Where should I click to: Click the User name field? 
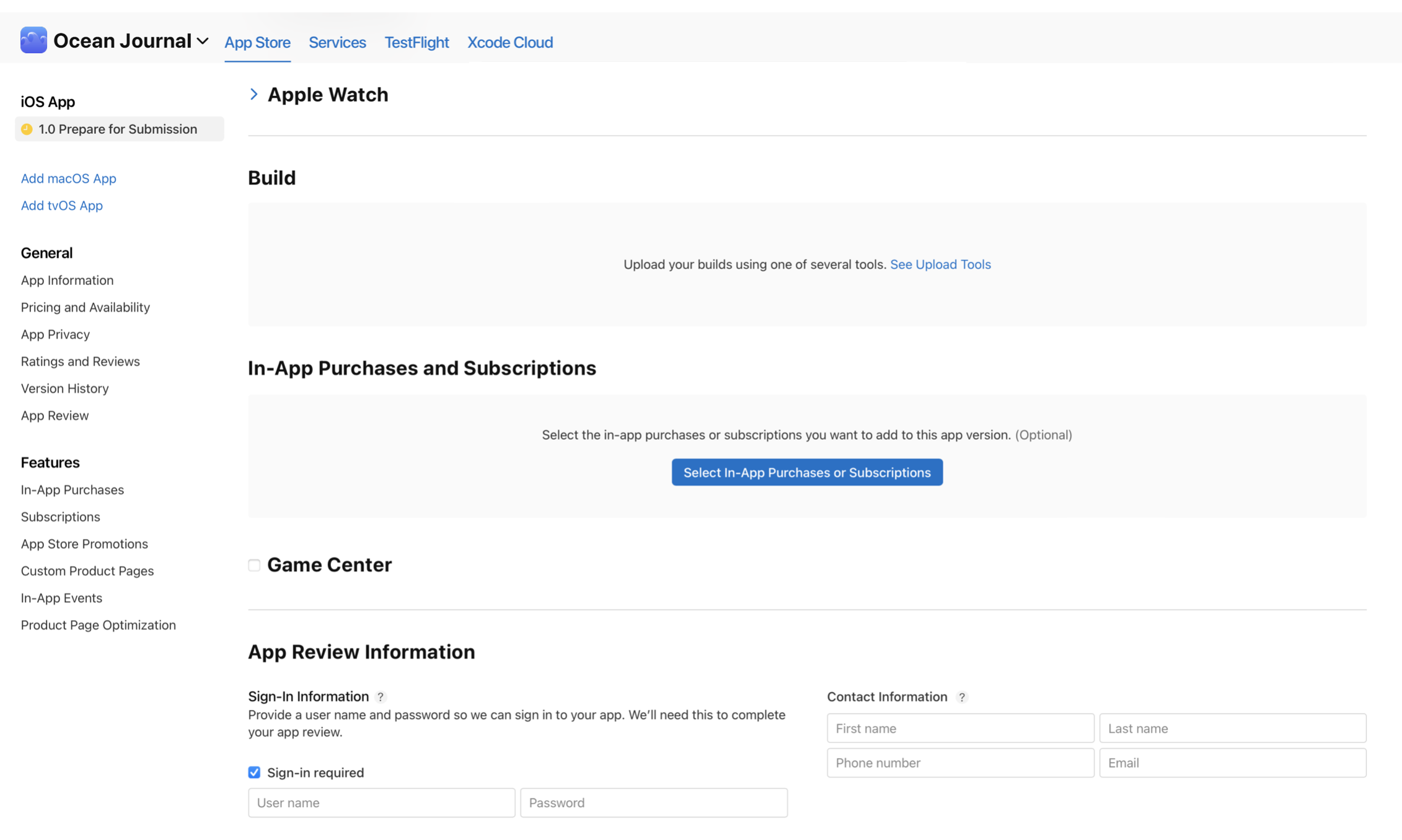click(x=381, y=803)
